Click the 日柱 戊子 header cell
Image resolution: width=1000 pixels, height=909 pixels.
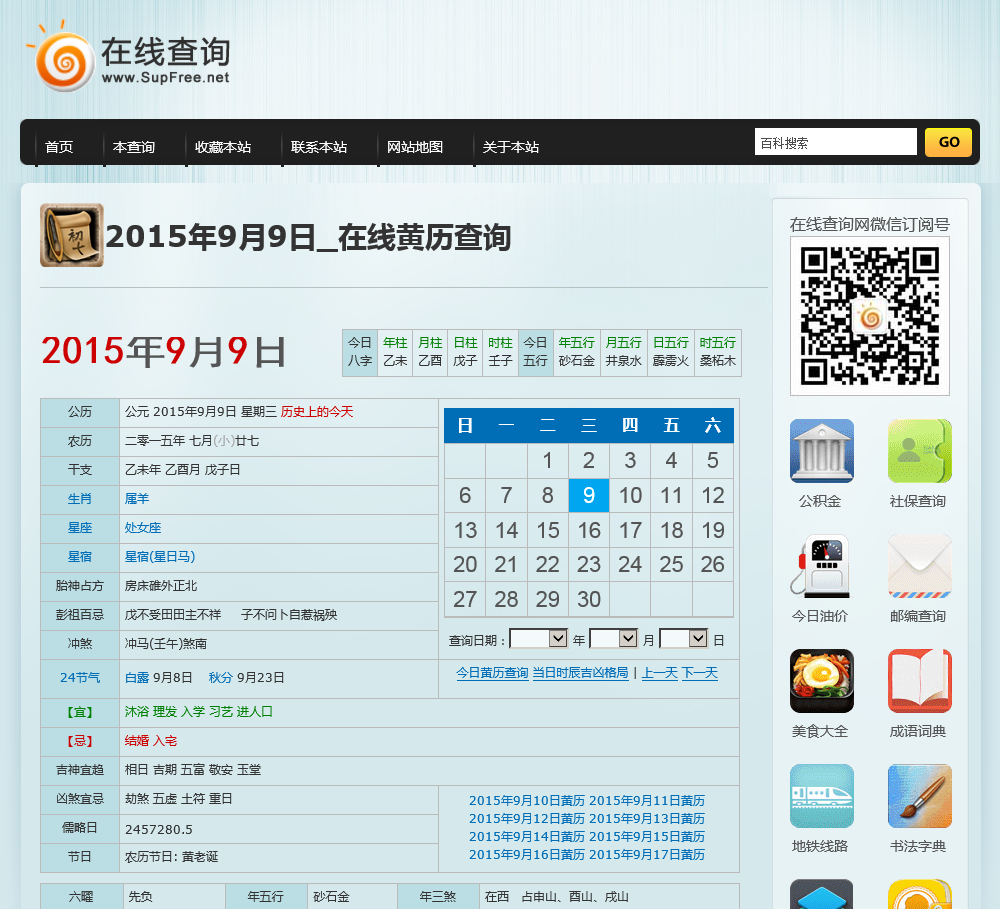pyautogui.click(x=465, y=352)
